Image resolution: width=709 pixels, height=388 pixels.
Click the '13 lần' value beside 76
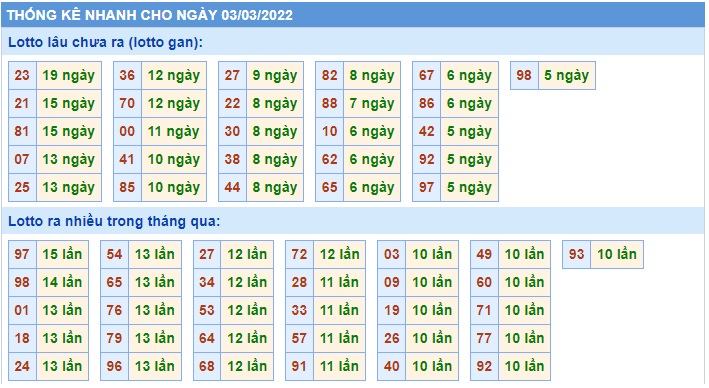pyautogui.click(x=155, y=310)
